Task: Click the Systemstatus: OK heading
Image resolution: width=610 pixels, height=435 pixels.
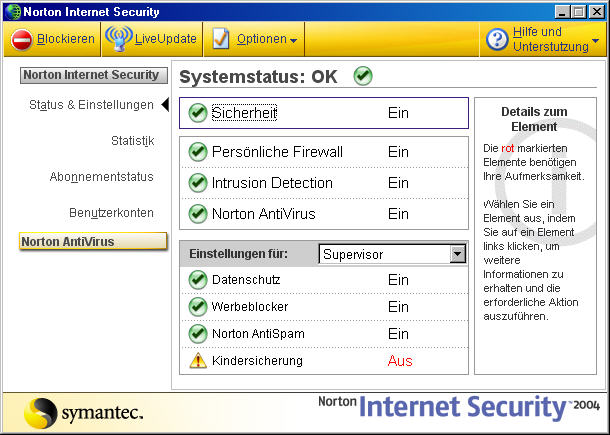Action: 258,76
